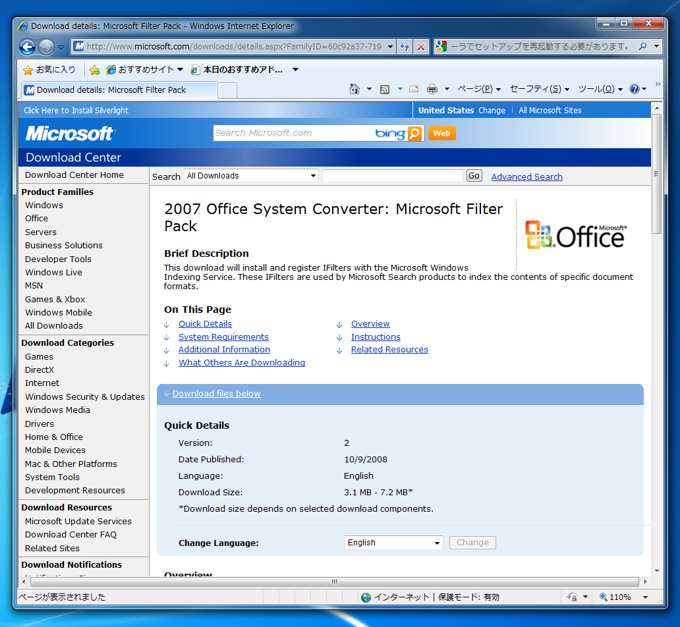This screenshot has width=680, height=627.
Task: Click the blue Help question mark icon
Action: (634, 89)
